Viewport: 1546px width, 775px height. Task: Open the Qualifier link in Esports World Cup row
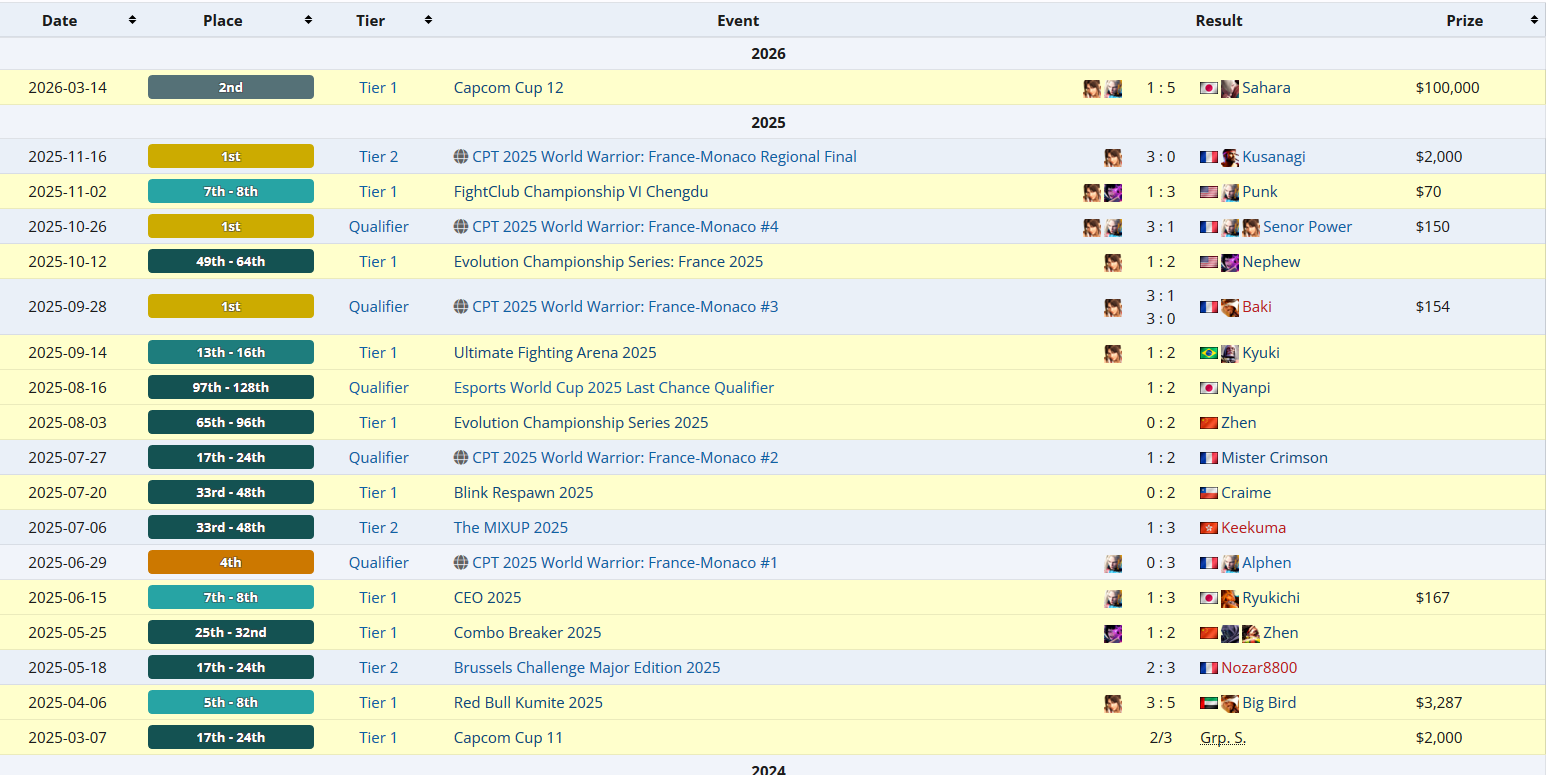379,388
